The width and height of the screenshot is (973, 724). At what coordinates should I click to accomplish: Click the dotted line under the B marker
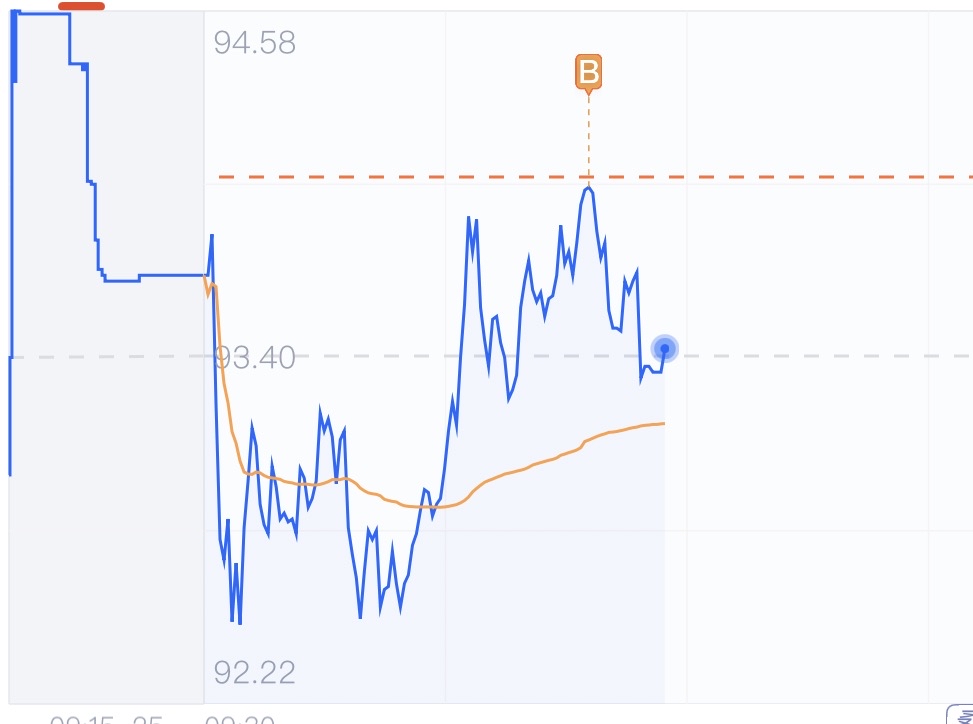[589, 140]
